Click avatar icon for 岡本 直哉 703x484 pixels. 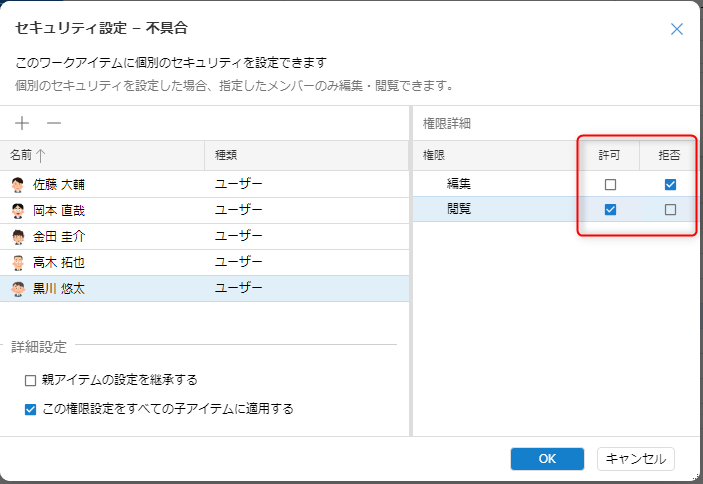point(18,211)
